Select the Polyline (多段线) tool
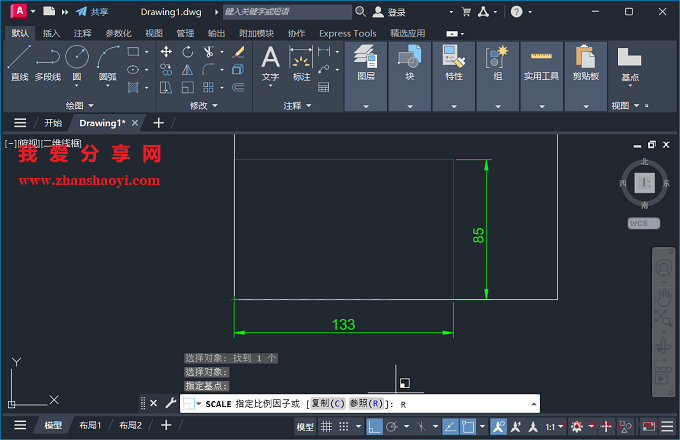Screen dimensions: 680x440 pyautogui.click(x=48, y=63)
